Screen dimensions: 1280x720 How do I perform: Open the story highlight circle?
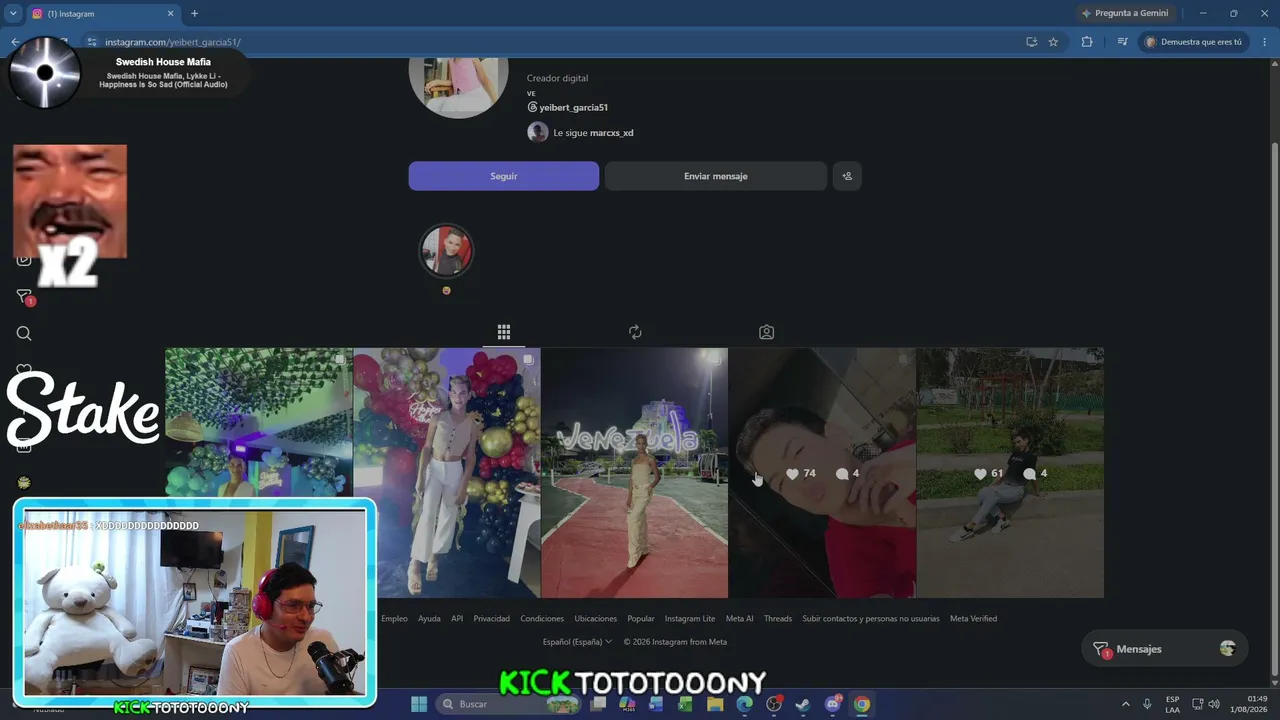[446, 250]
